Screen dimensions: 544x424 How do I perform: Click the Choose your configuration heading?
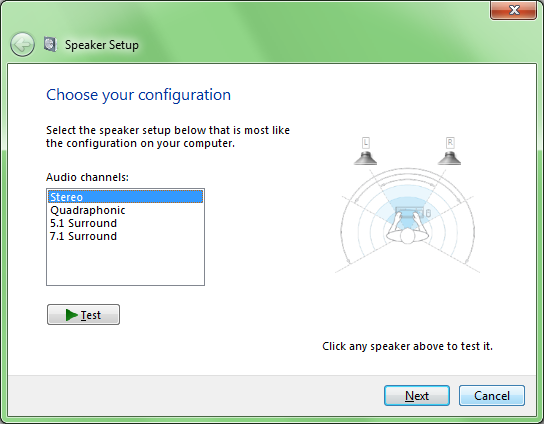click(138, 95)
